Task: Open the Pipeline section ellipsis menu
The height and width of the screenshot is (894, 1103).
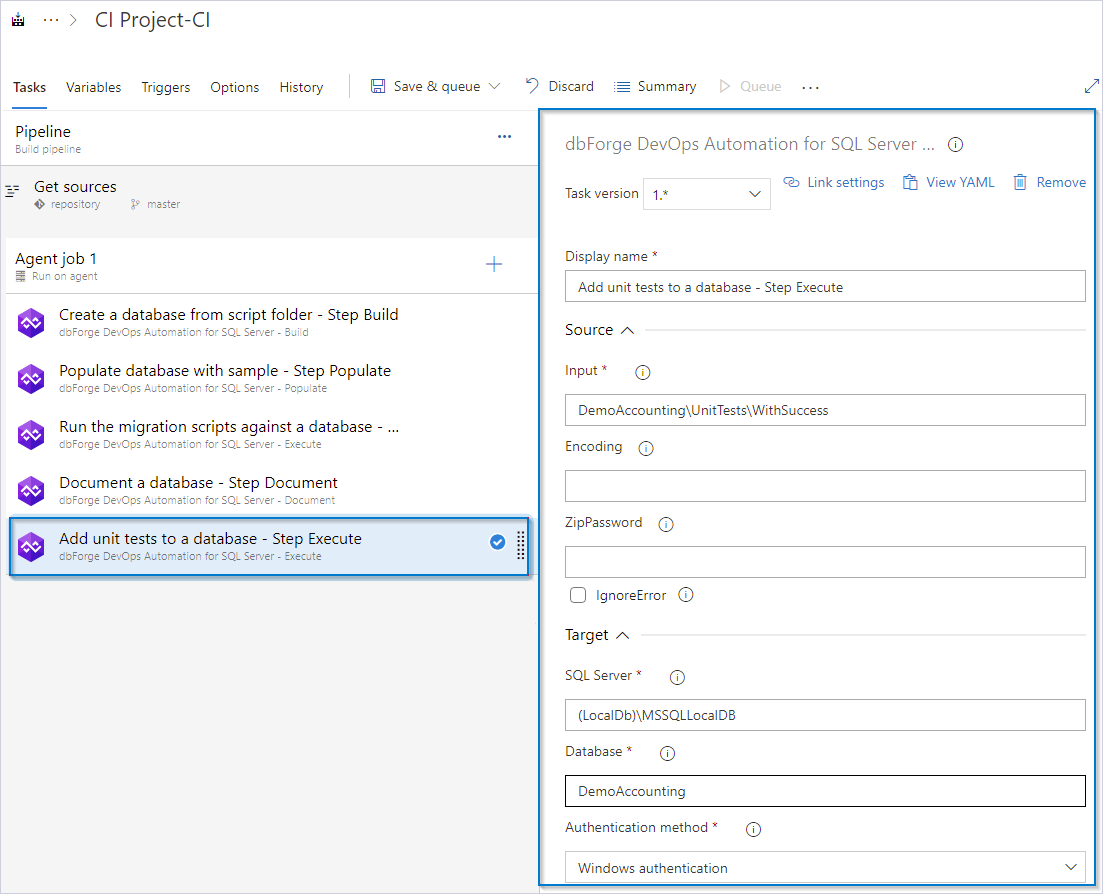Action: coord(504,136)
